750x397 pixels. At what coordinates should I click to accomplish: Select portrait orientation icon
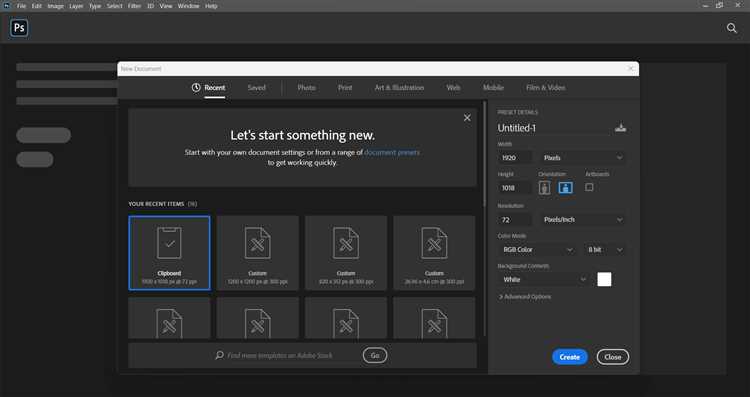click(x=544, y=187)
